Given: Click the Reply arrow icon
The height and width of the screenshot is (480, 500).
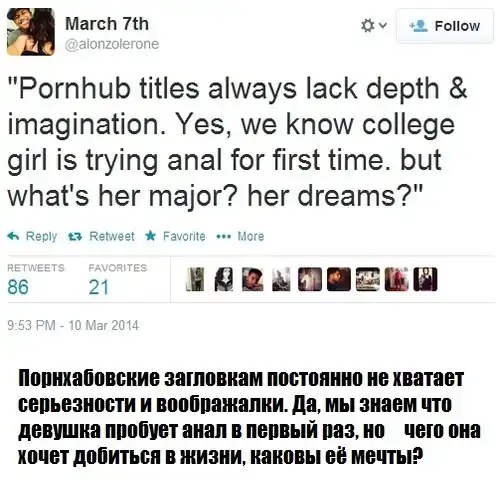Looking at the screenshot, I should tap(13, 236).
